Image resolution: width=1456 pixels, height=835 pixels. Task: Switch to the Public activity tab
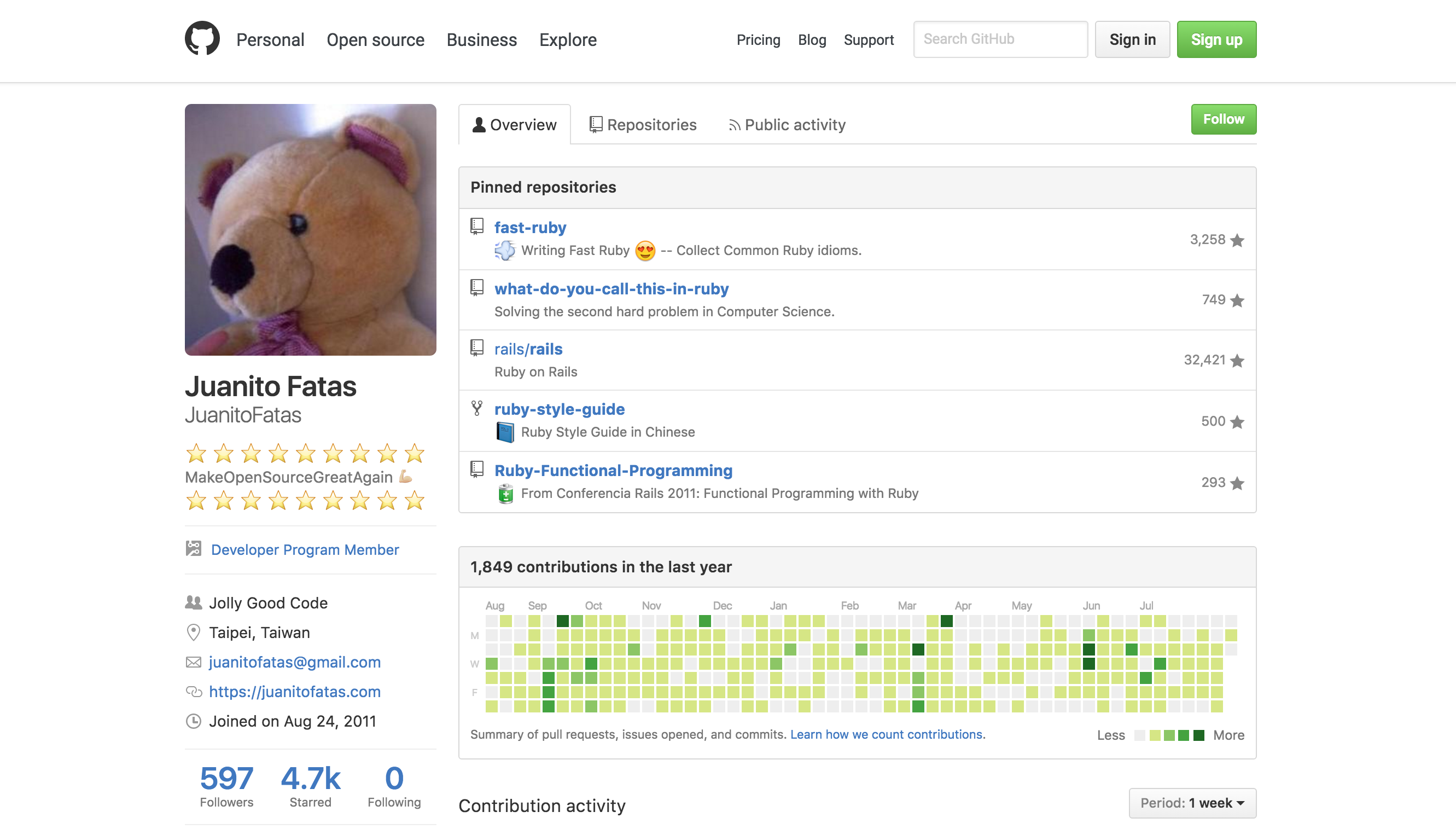[x=787, y=124]
